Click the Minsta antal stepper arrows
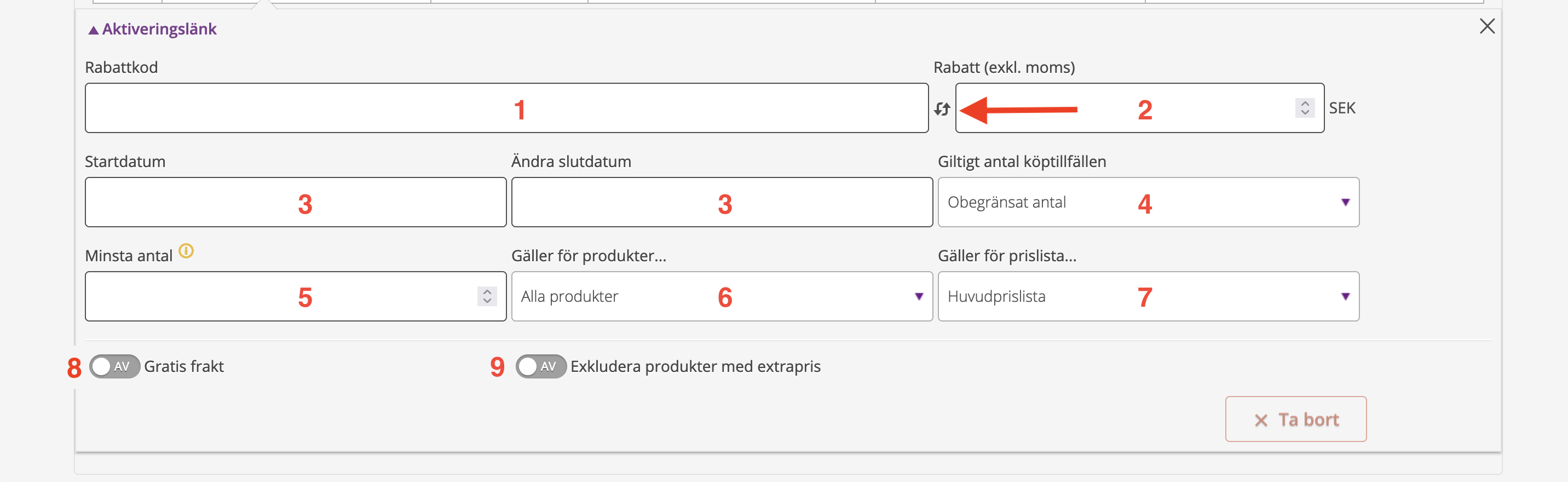Screen dimensions: 1568x482 (487, 296)
